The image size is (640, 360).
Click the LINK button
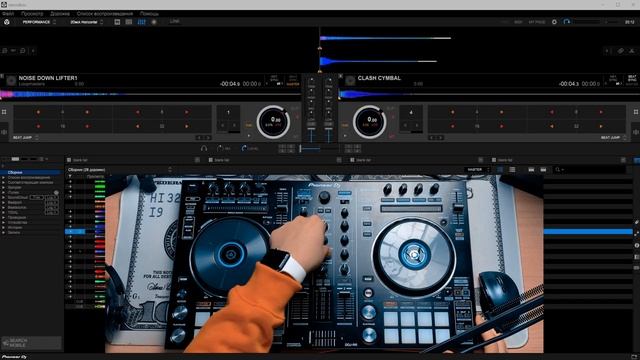coord(175,21)
